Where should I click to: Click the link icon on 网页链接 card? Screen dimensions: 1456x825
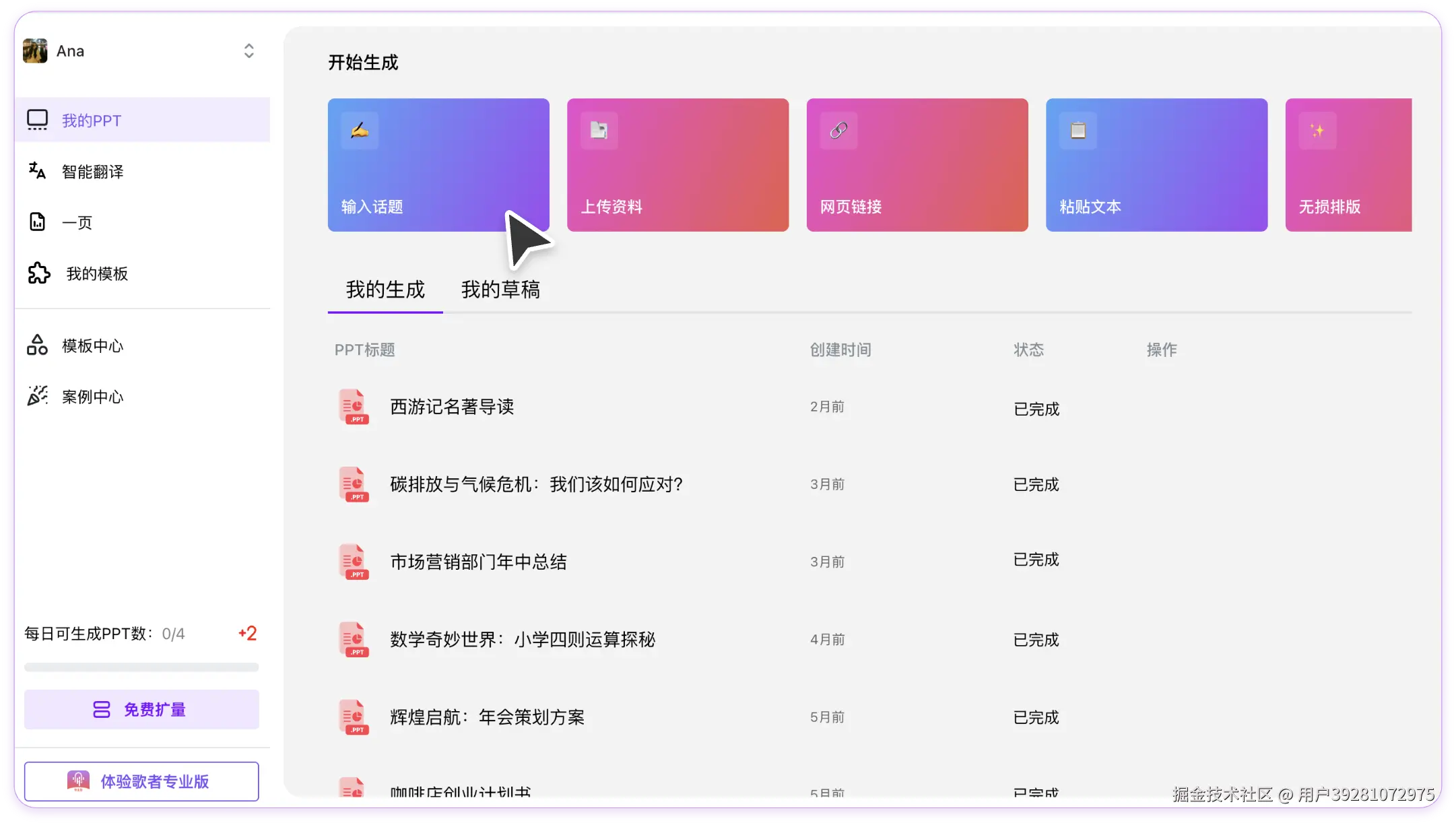(x=838, y=131)
